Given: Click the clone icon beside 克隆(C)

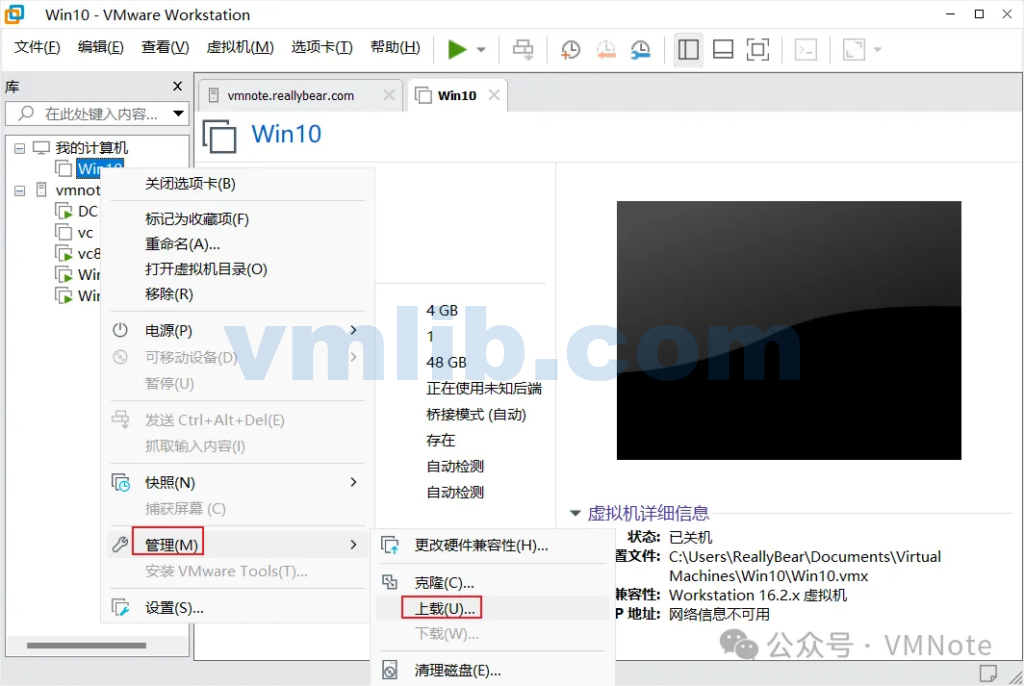Looking at the screenshot, I should pyautogui.click(x=390, y=582).
